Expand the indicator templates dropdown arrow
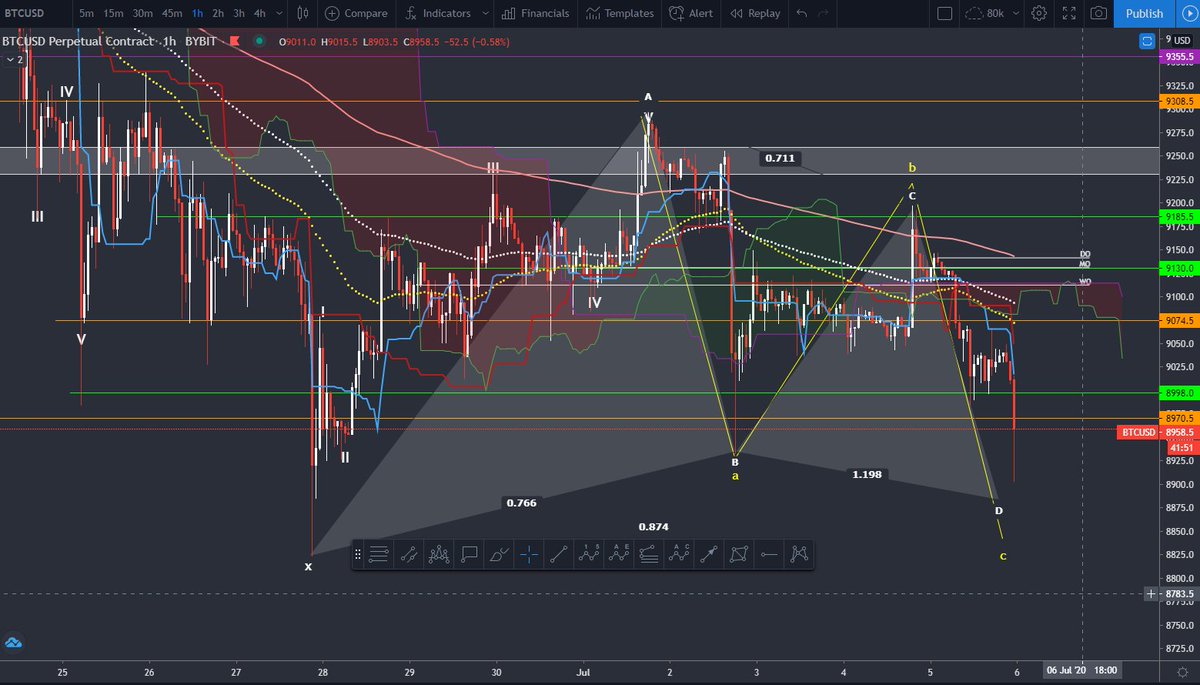The image size is (1200, 685). (484, 13)
